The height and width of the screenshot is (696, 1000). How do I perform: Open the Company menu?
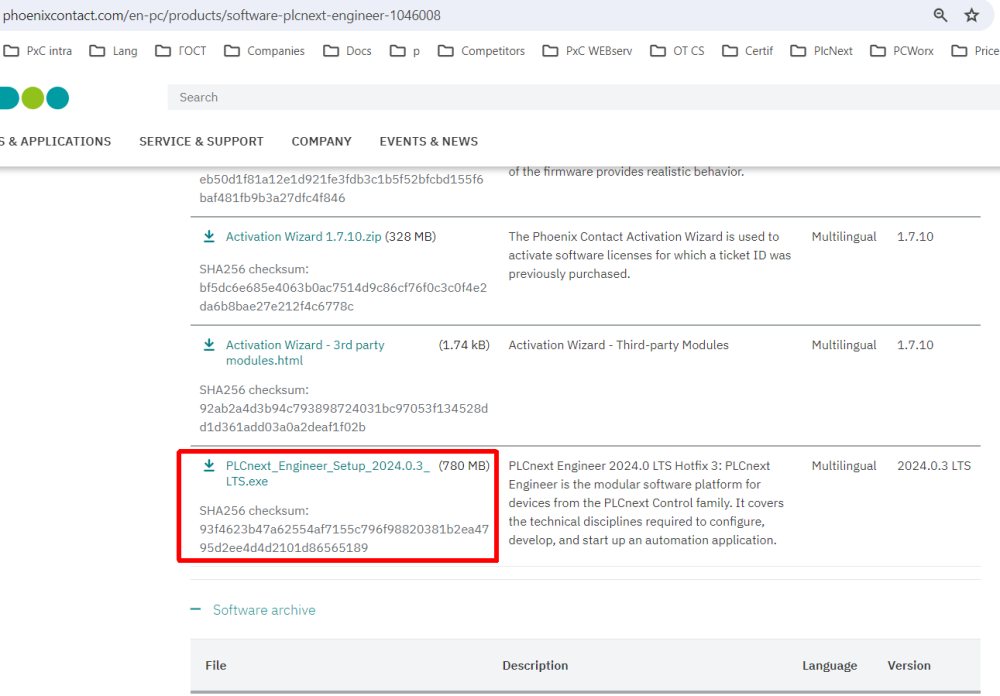[321, 141]
